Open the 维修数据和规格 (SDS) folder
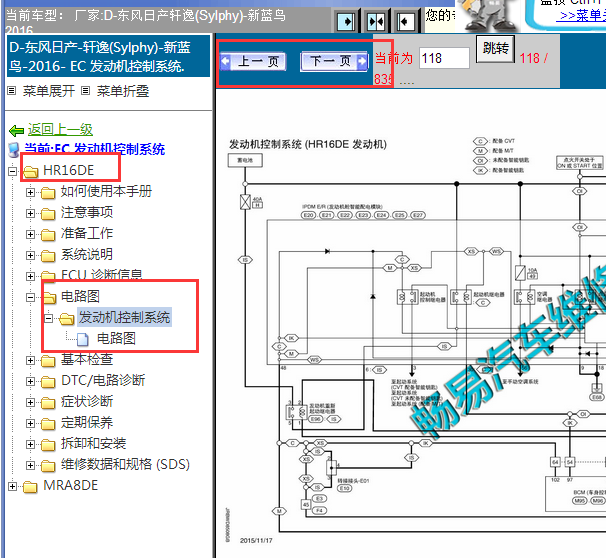The width and height of the screenshot is (606, 558). (x=125, y=464)
